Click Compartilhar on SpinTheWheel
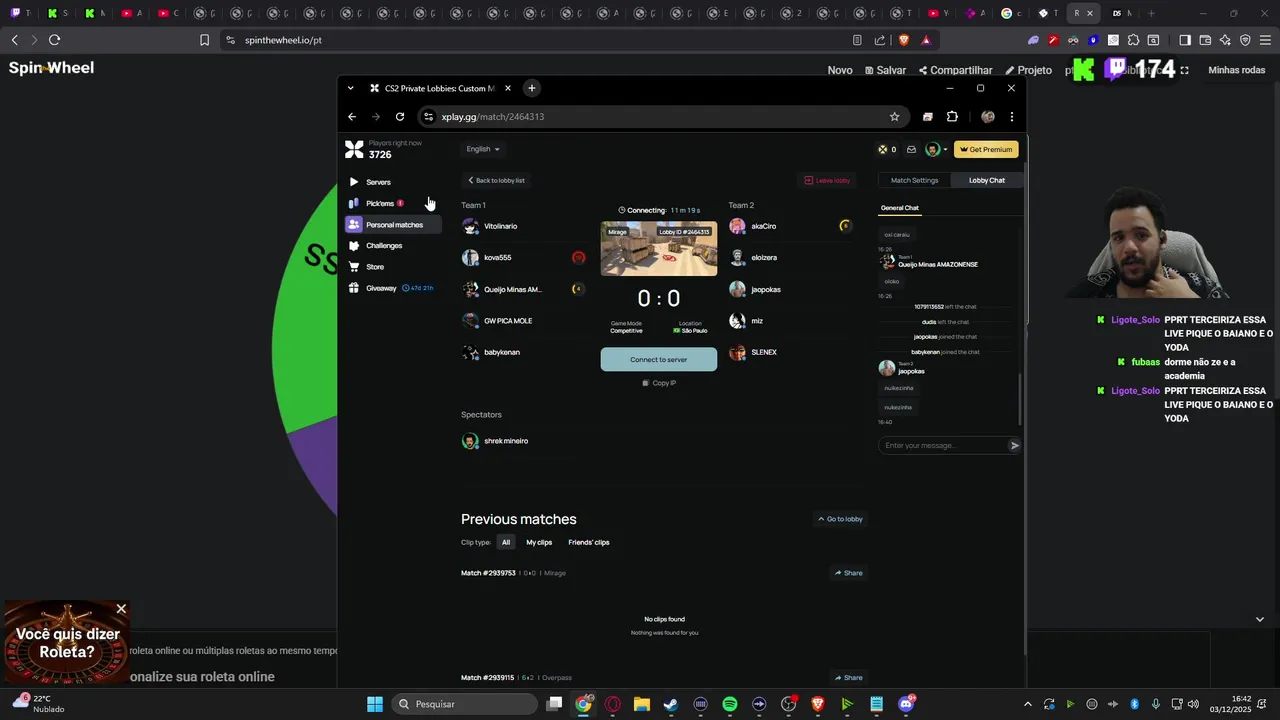 point(955,70)
